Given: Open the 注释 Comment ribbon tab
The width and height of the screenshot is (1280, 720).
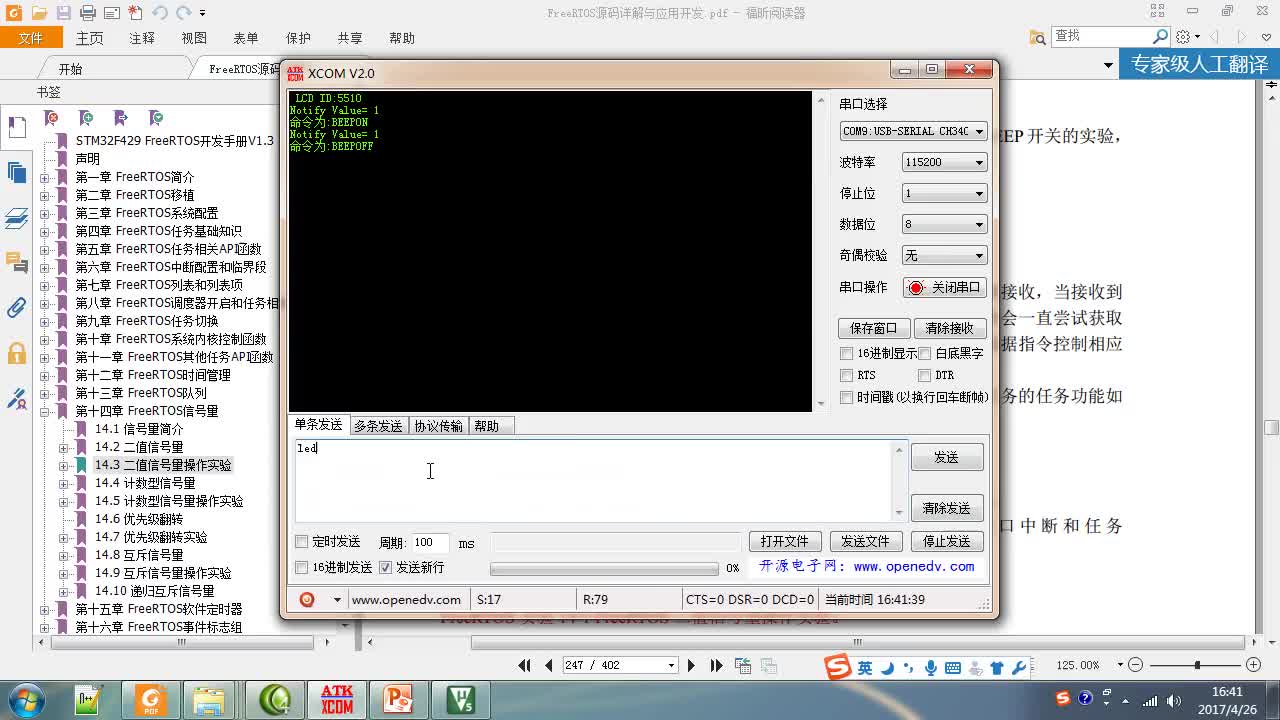Looking at the screenshot, I should pos(142,38).
